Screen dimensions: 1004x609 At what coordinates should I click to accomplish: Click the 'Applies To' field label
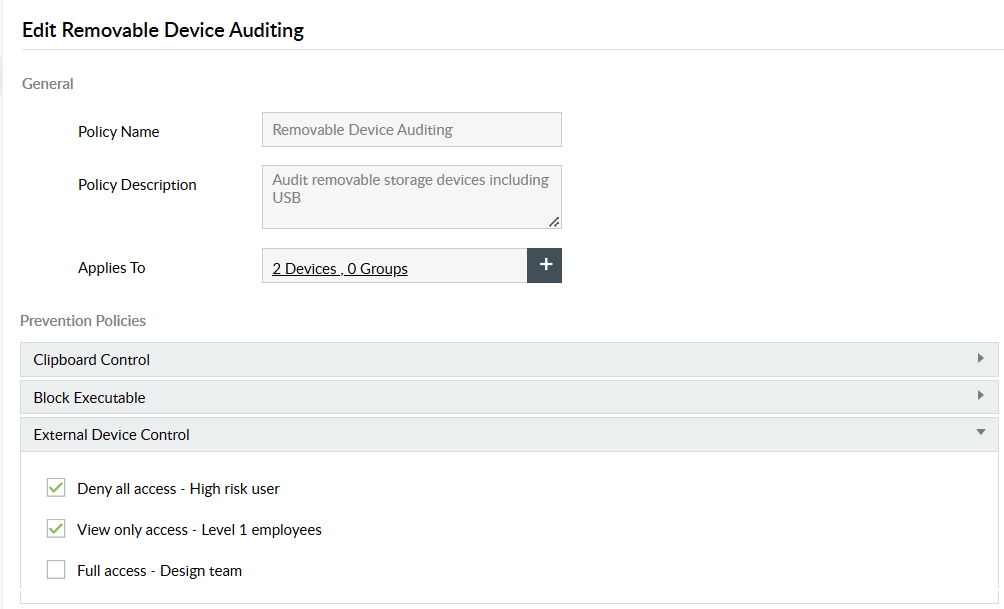[112, 268]
